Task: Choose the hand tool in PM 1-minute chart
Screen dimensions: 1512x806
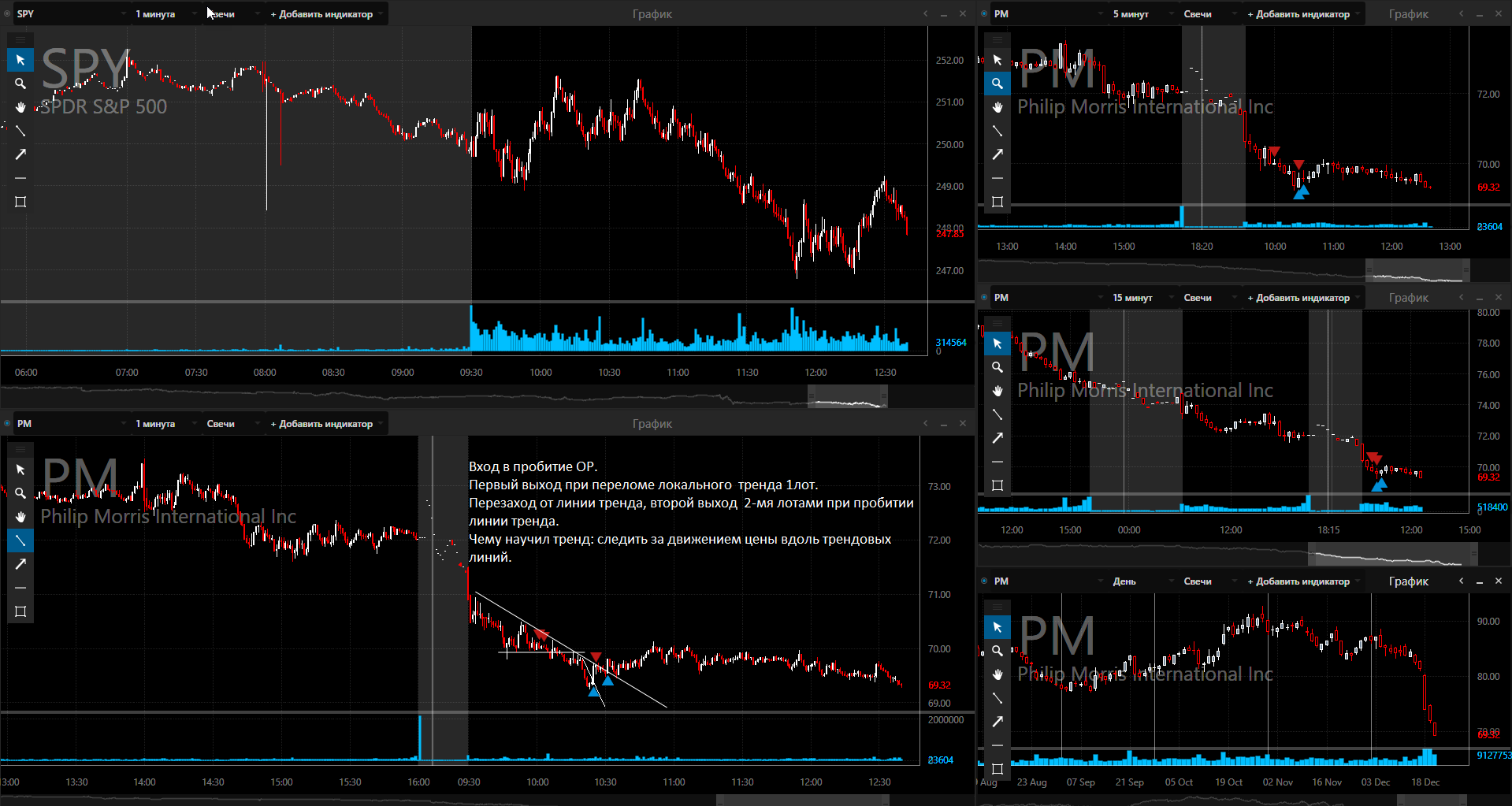Action: (x=20, y=517)
